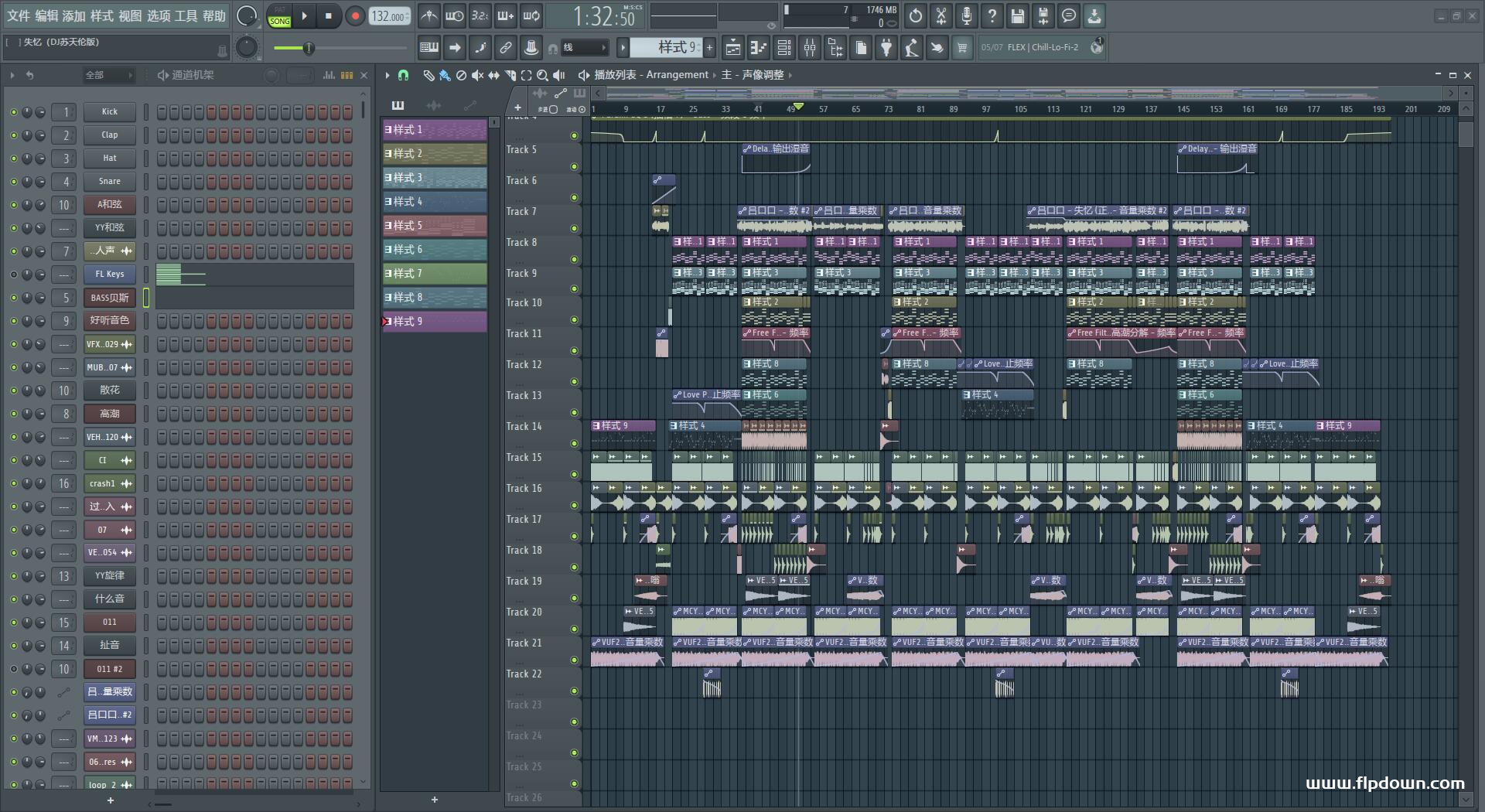Select the playlist slice tool
Viewport: 1485px width, 812px height.
click(510, 75)
